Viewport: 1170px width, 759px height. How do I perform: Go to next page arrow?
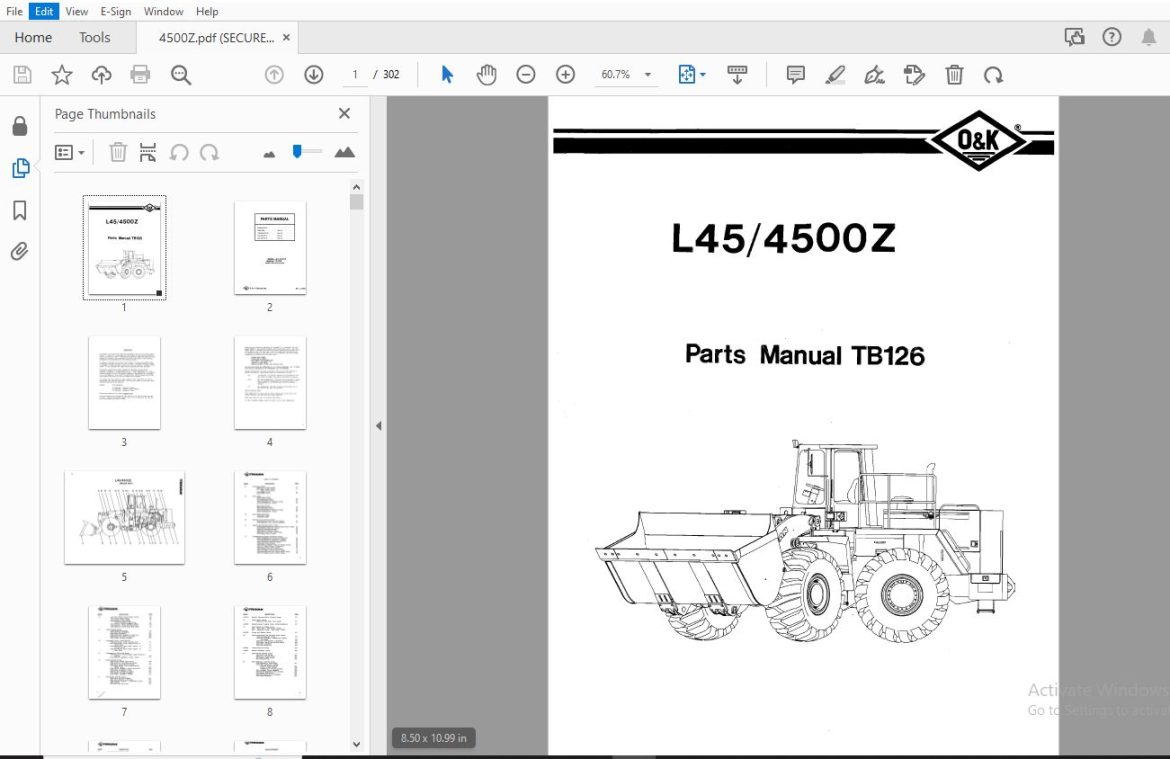(314, 75)
